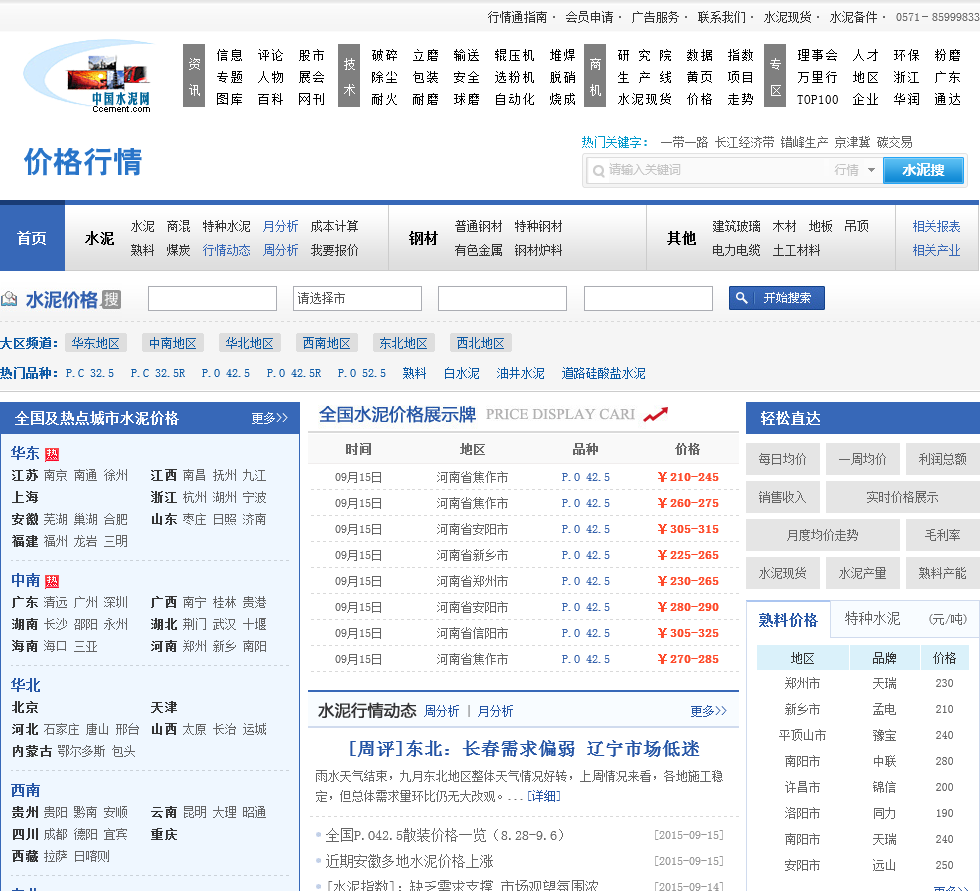Viewport: 980px width, 891px height.
Task: Click 平顶山市 in the clinker price table
Action: tap(802, 735)
